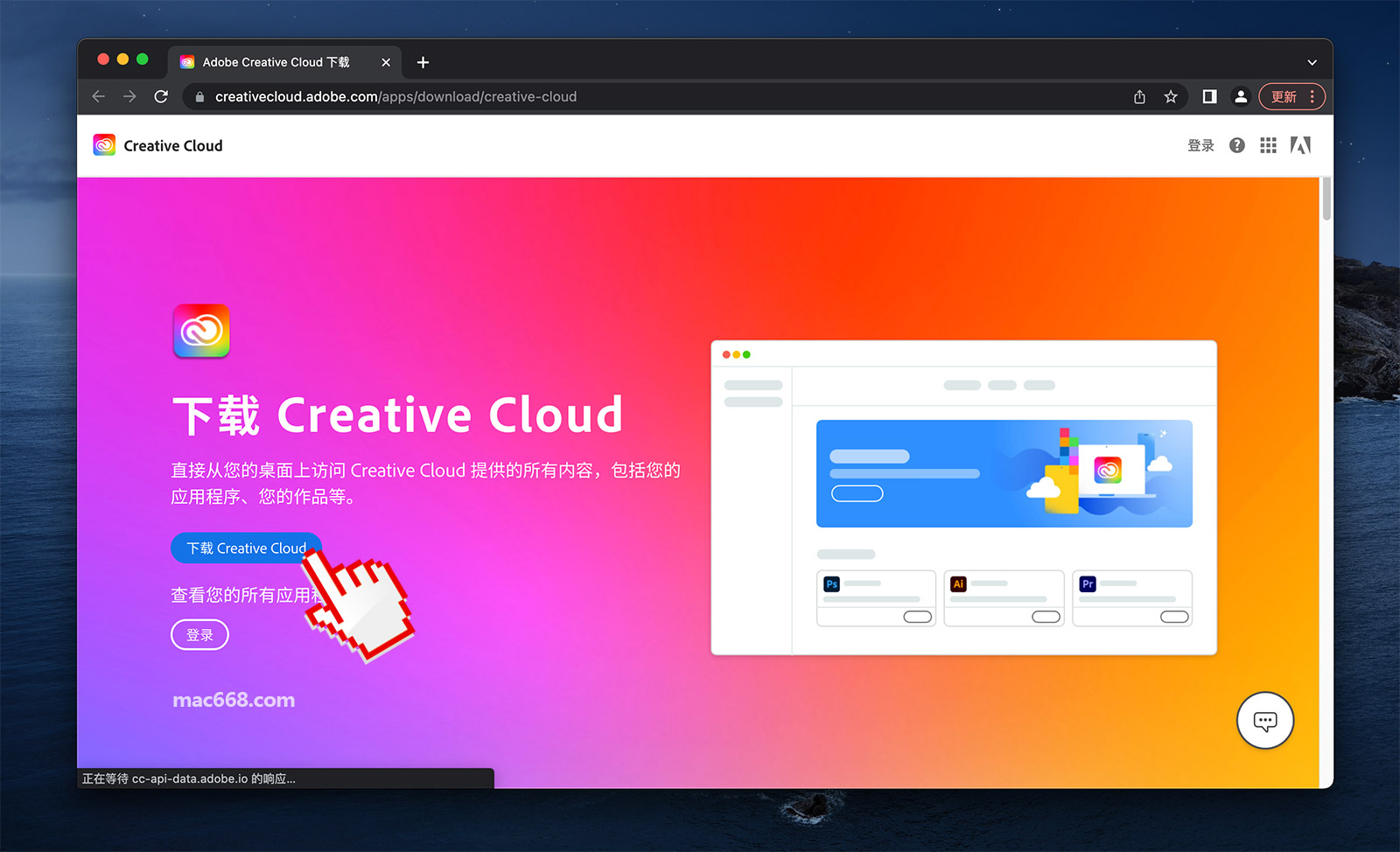This screenshot has width=1400, height=852.
Task: Click the Premiere Pr icon in illustration
Action: click(1088, 583)
